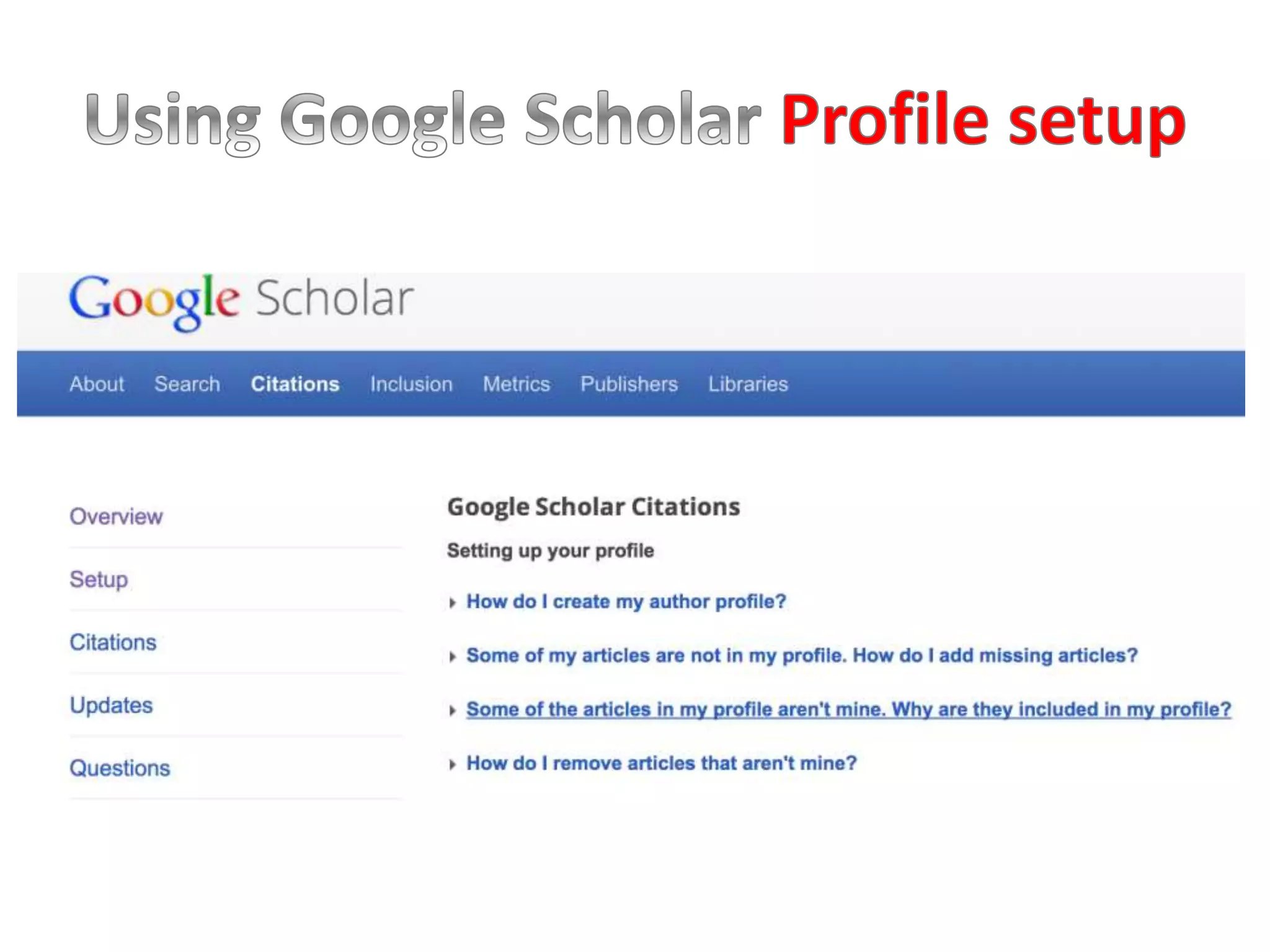Go to Updates in the sidebar
Image resolution: width=1270 pixels, height=952 pixels.
pos(111,705)
